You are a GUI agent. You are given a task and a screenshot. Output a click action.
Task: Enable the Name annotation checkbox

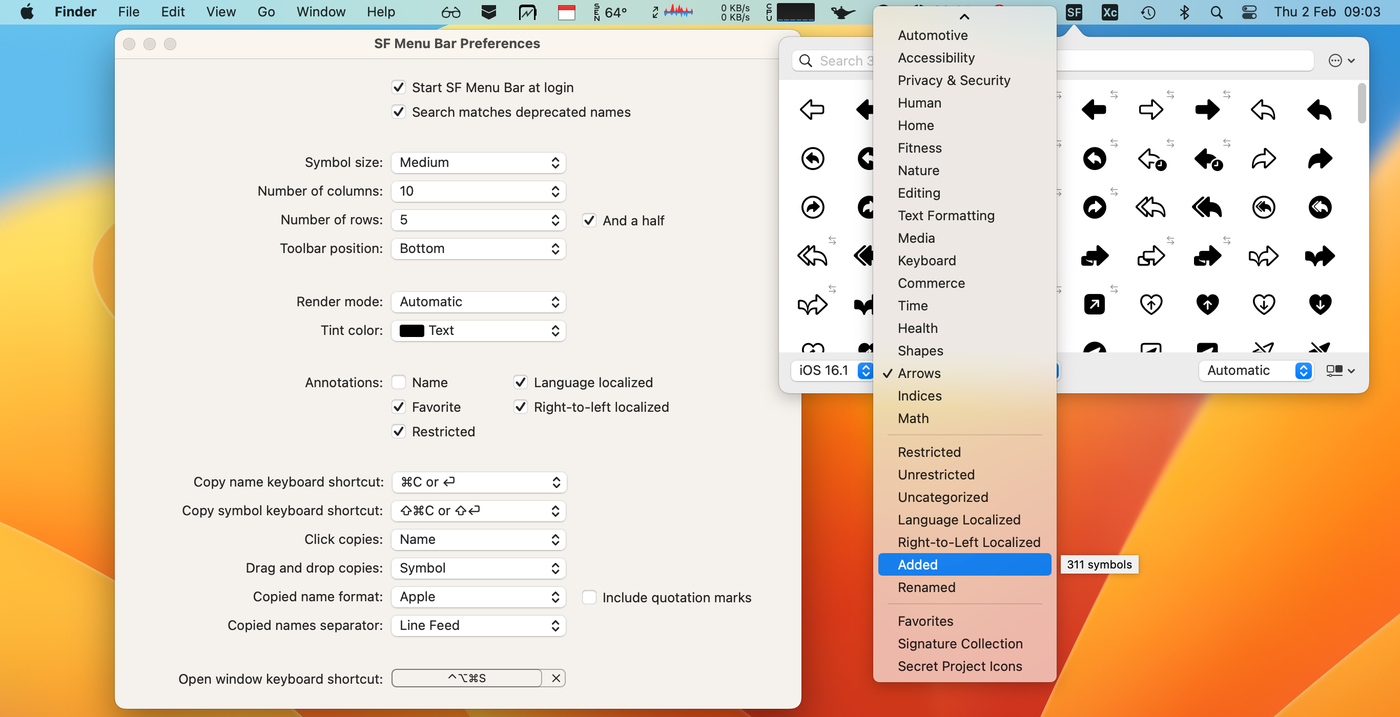tap(399, 383)
